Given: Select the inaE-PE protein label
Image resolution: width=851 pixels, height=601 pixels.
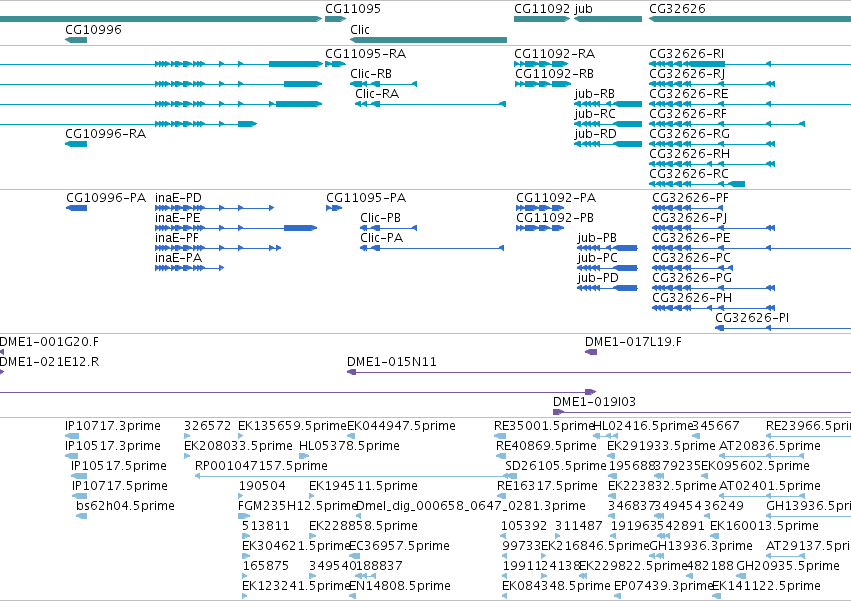Looking at the screenshot, I should click(177, 218).
